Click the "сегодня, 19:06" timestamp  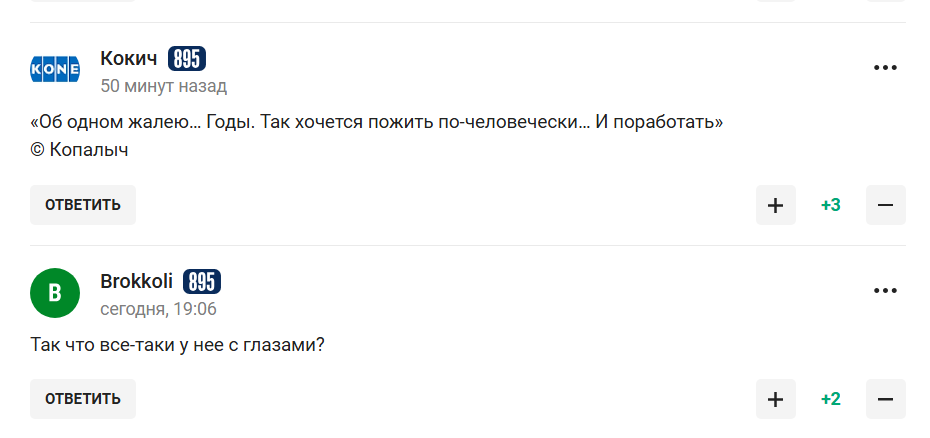(x=158, y=309)
